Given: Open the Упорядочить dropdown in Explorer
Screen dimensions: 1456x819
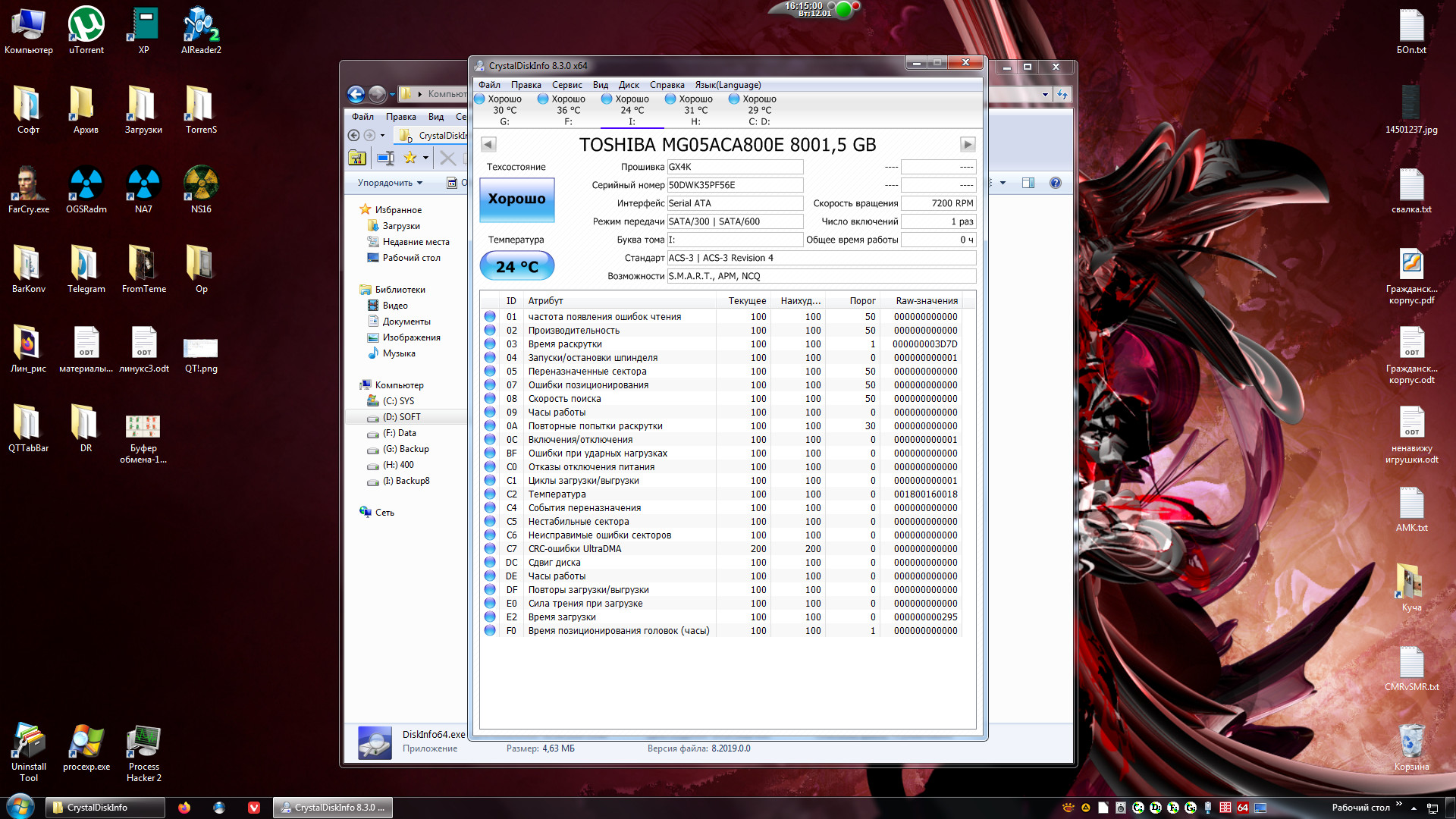Looking at the screenshot, I should click(x=390, y=183).
